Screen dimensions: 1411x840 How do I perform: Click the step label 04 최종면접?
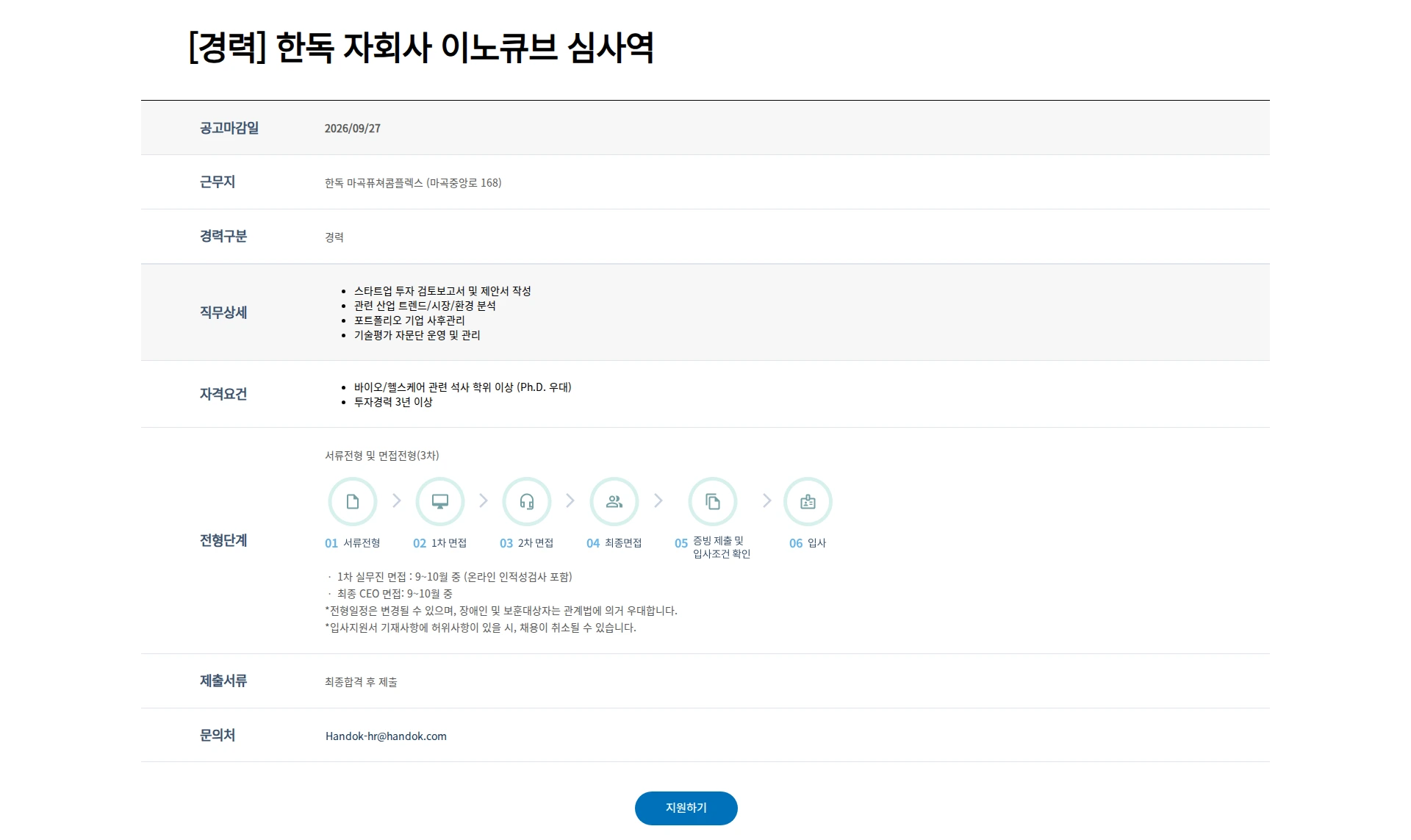coord(614,543)
